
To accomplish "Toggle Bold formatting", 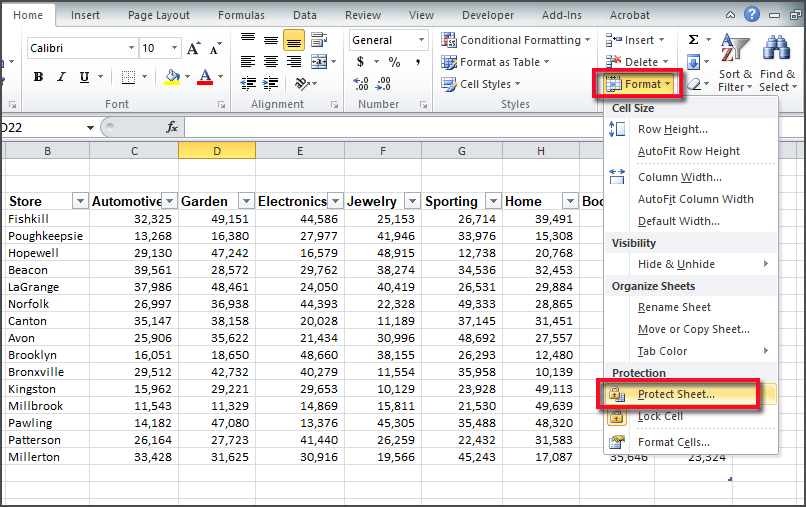I will click(x=38, y=77).
